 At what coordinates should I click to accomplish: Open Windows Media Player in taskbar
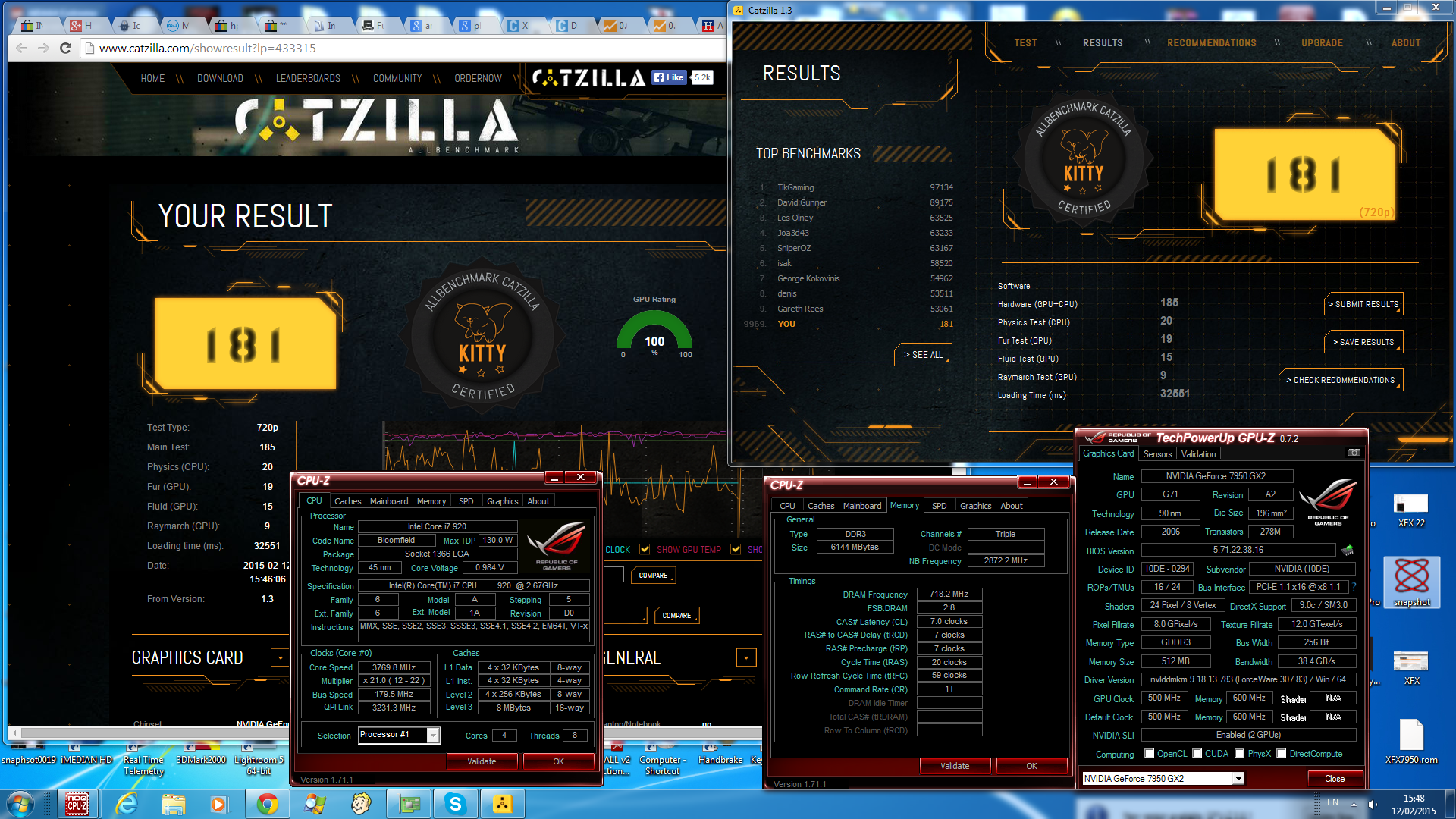(x=219, y=804)
